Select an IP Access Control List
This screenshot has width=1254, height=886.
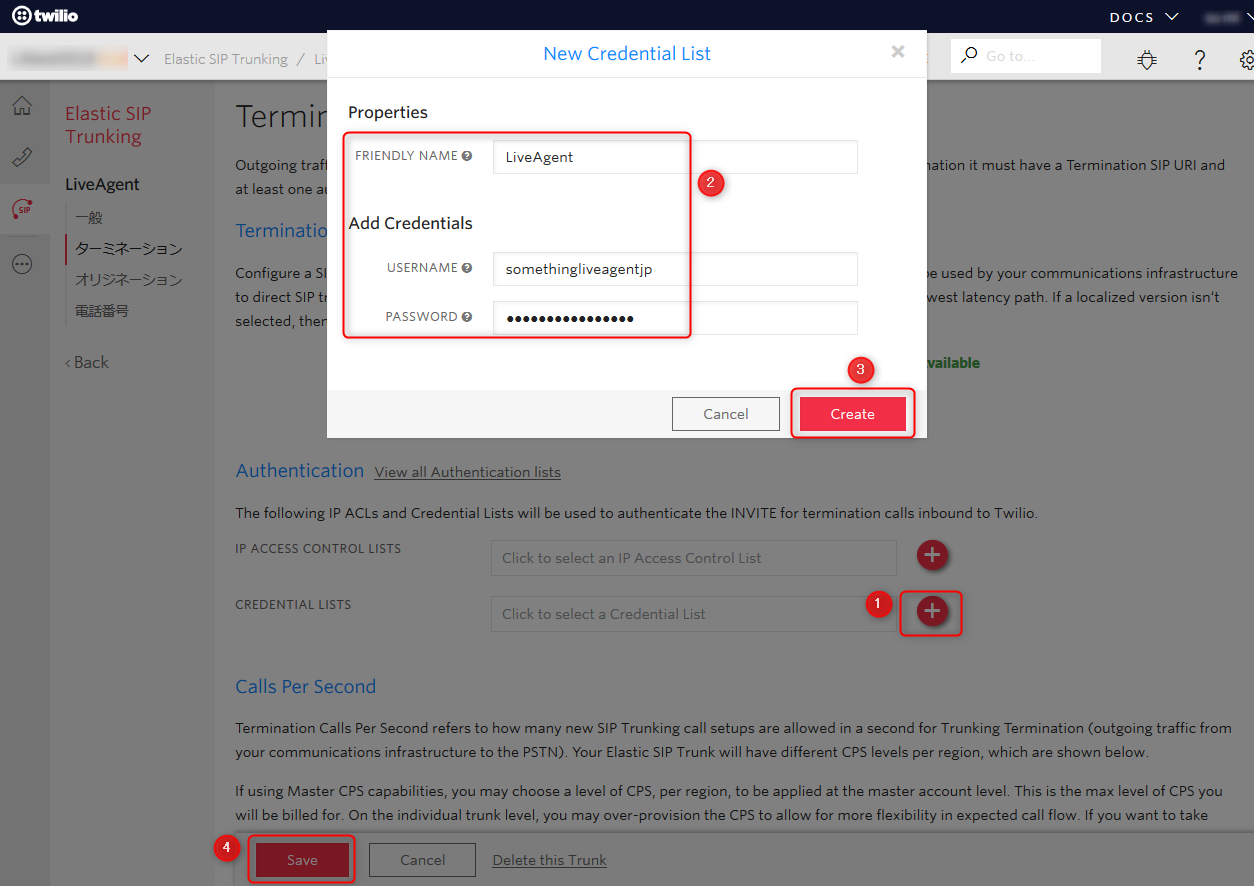(x=694, y=558)
